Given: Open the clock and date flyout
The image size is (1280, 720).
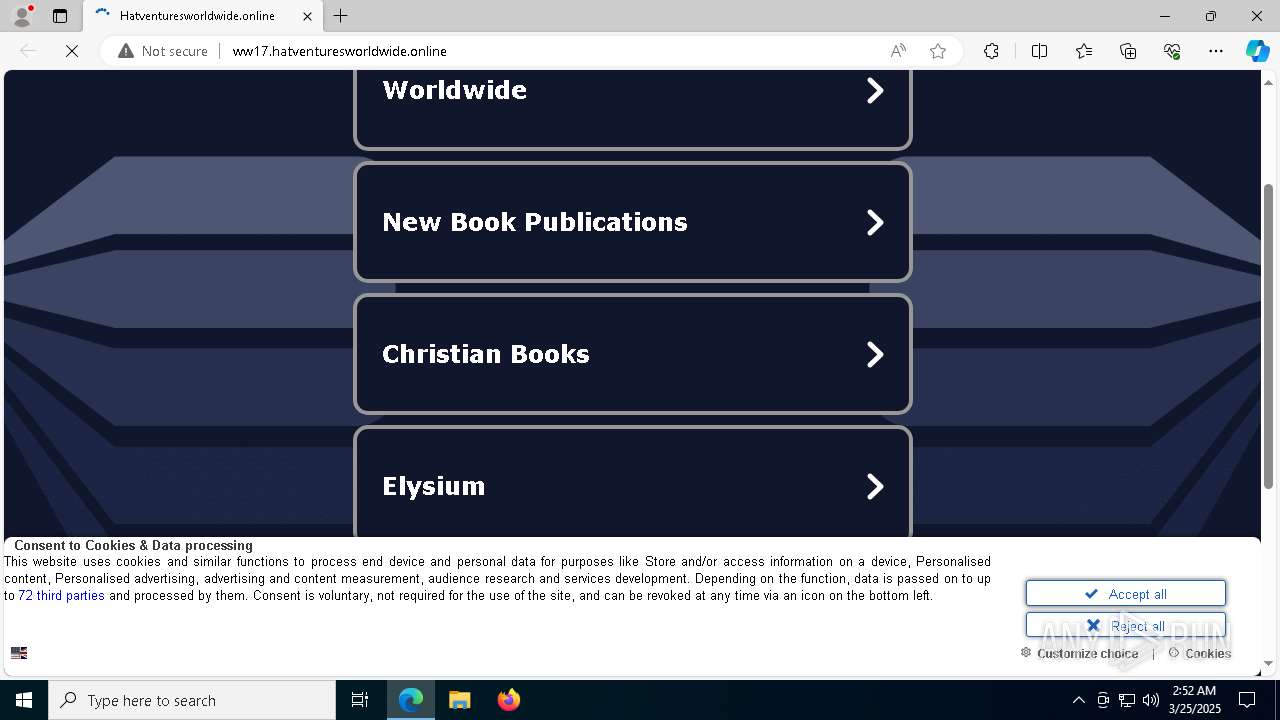Looking at the screenshot, I should 1194,700.
